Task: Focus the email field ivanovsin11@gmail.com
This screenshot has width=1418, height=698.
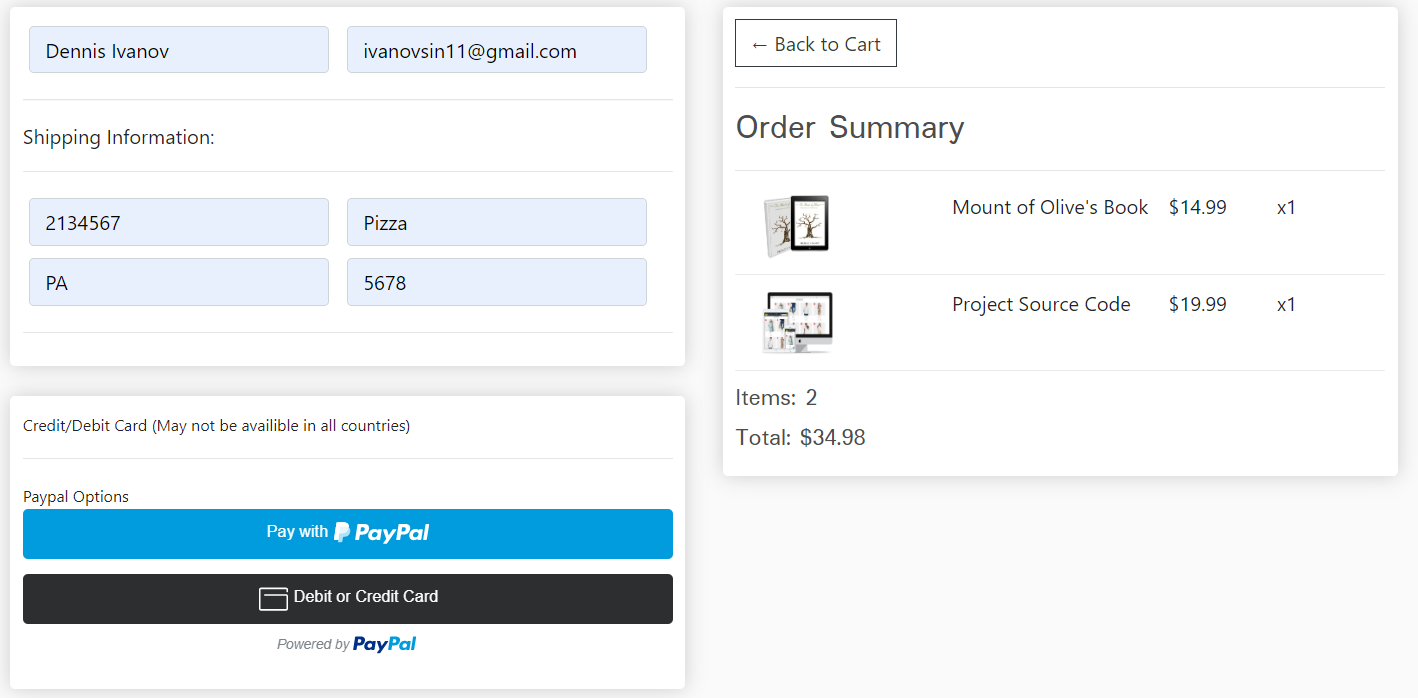Action: tap(497, 50)
